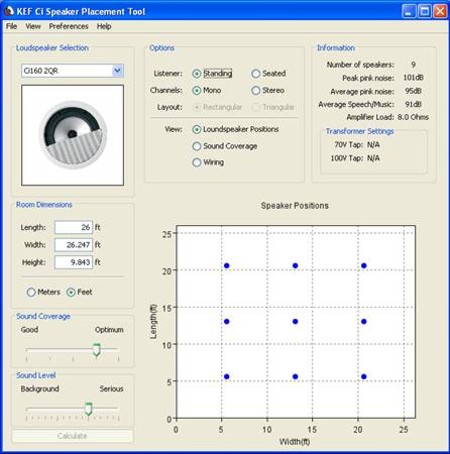This screenshot has width=450, height=454.
Task: Open the Preferences menu
Action: pos(69,26)
